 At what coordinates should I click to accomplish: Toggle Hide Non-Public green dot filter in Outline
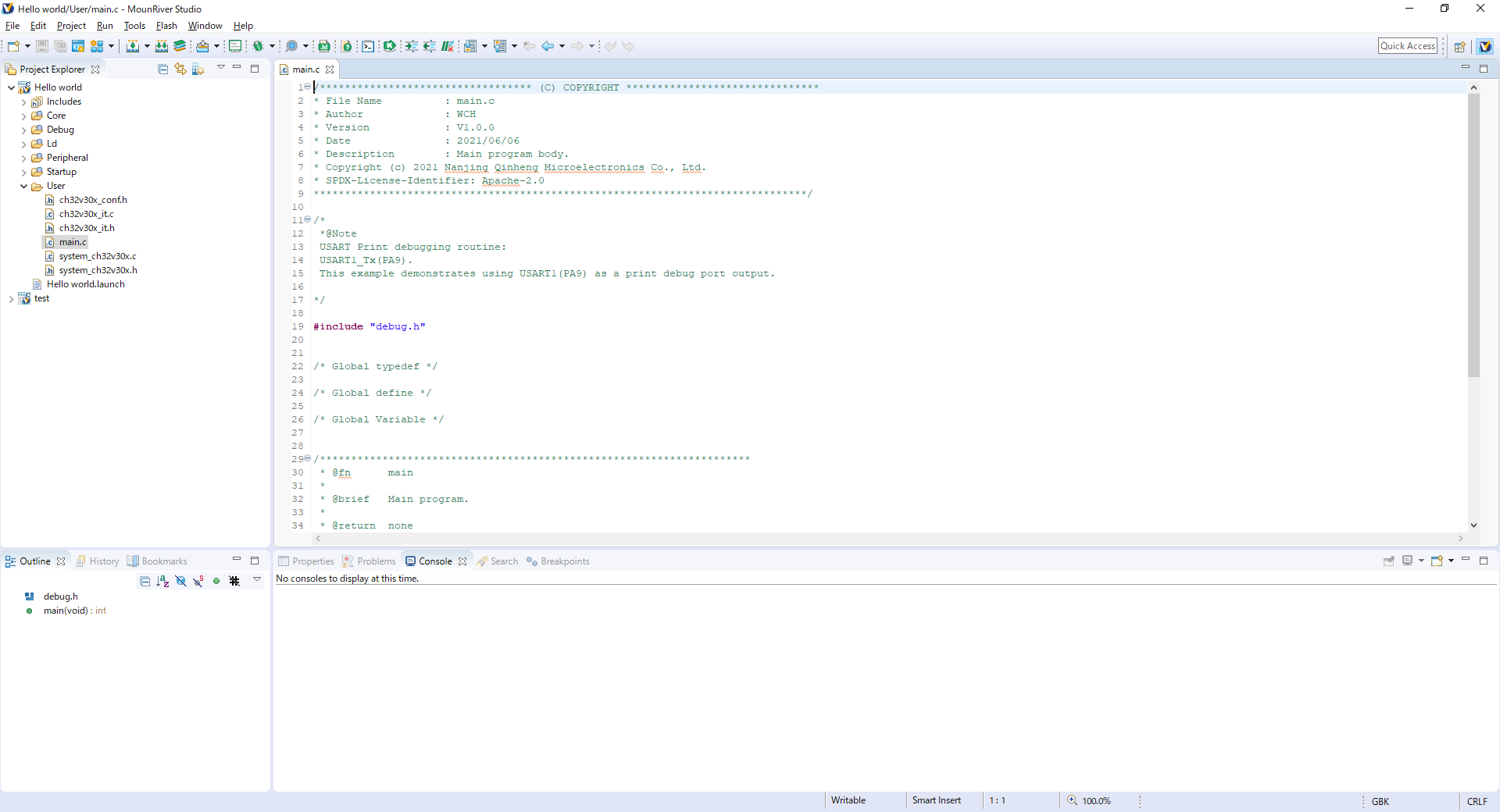coord(216,581)
